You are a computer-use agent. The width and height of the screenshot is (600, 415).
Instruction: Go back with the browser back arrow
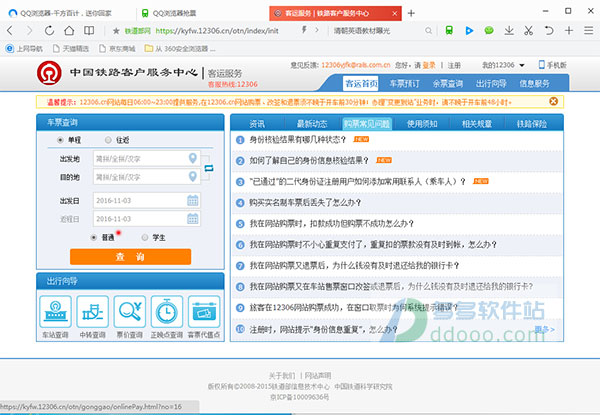point(10,31)
